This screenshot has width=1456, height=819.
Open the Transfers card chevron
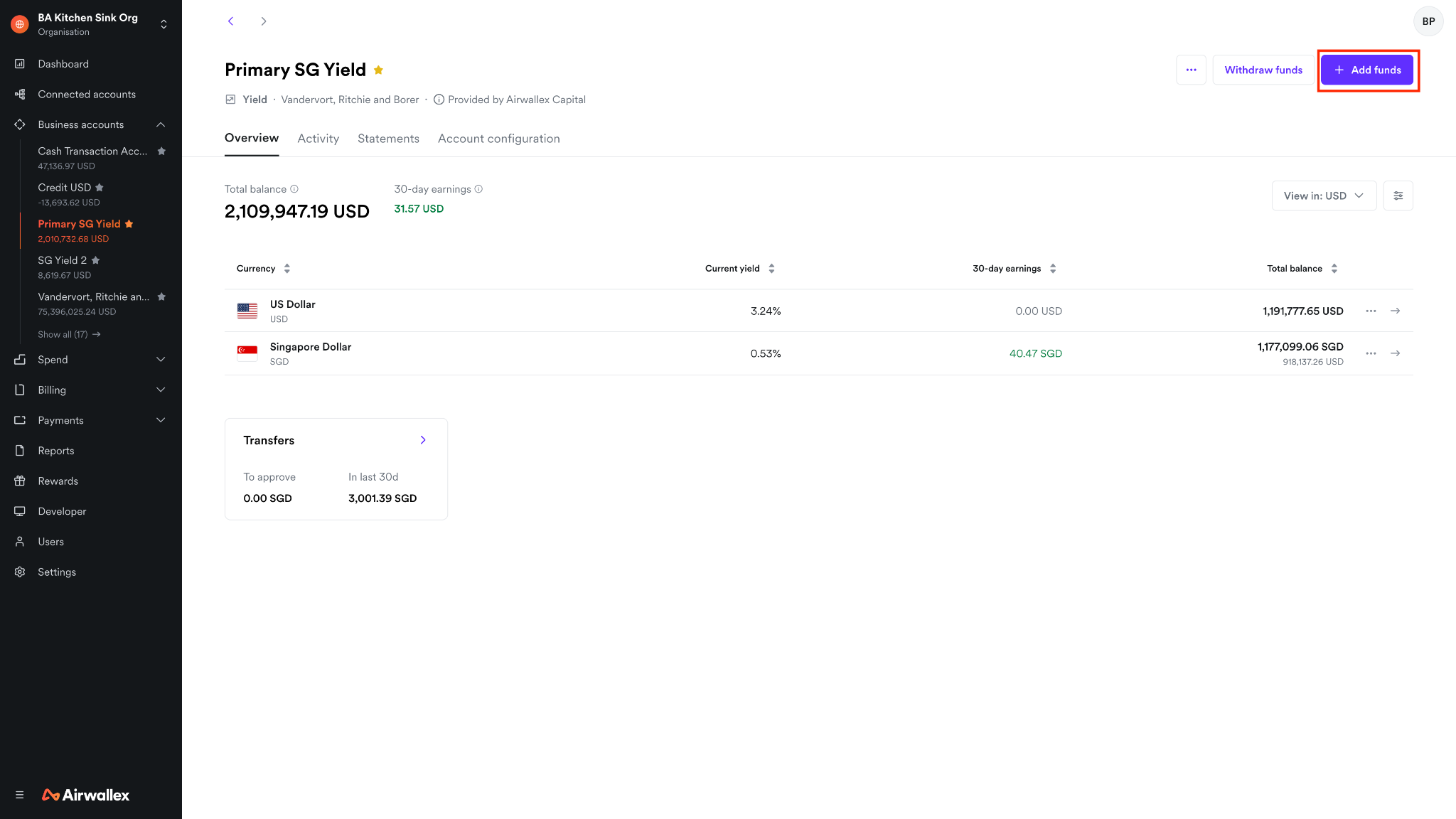tap(423, 440)
